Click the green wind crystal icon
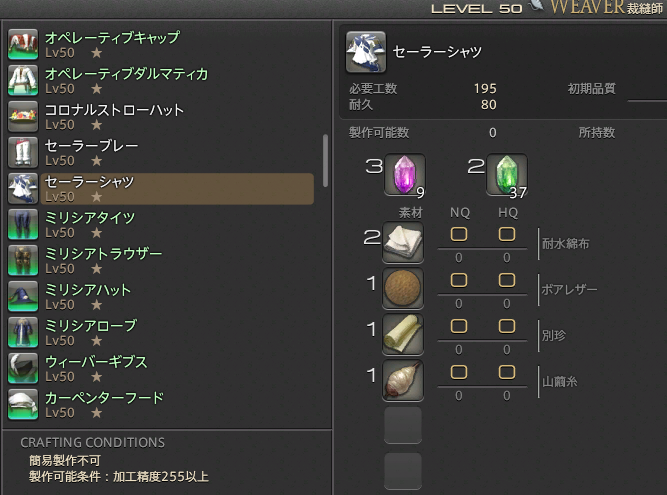This screenshot has width=667, height=495. [507, 175]
